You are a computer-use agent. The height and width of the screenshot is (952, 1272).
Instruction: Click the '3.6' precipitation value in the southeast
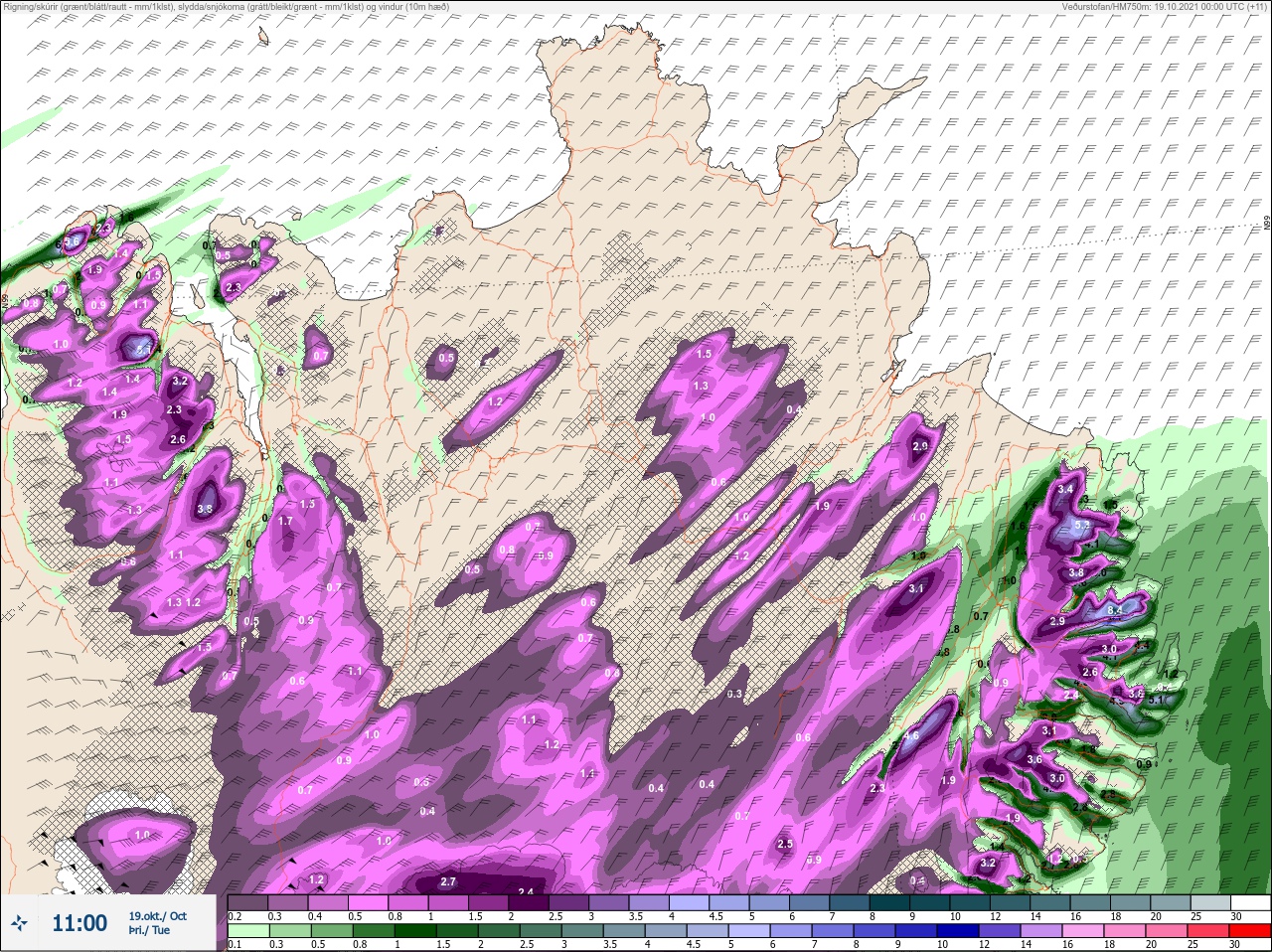(1033, 759)
